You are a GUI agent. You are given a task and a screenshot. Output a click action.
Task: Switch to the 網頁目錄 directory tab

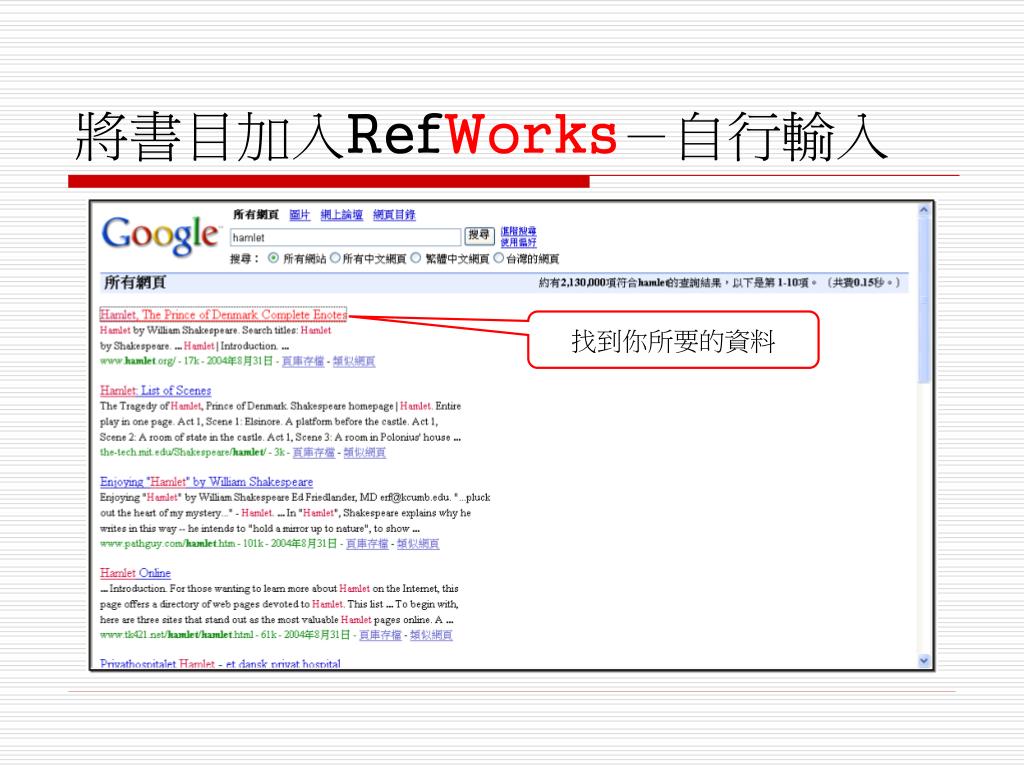394,215
